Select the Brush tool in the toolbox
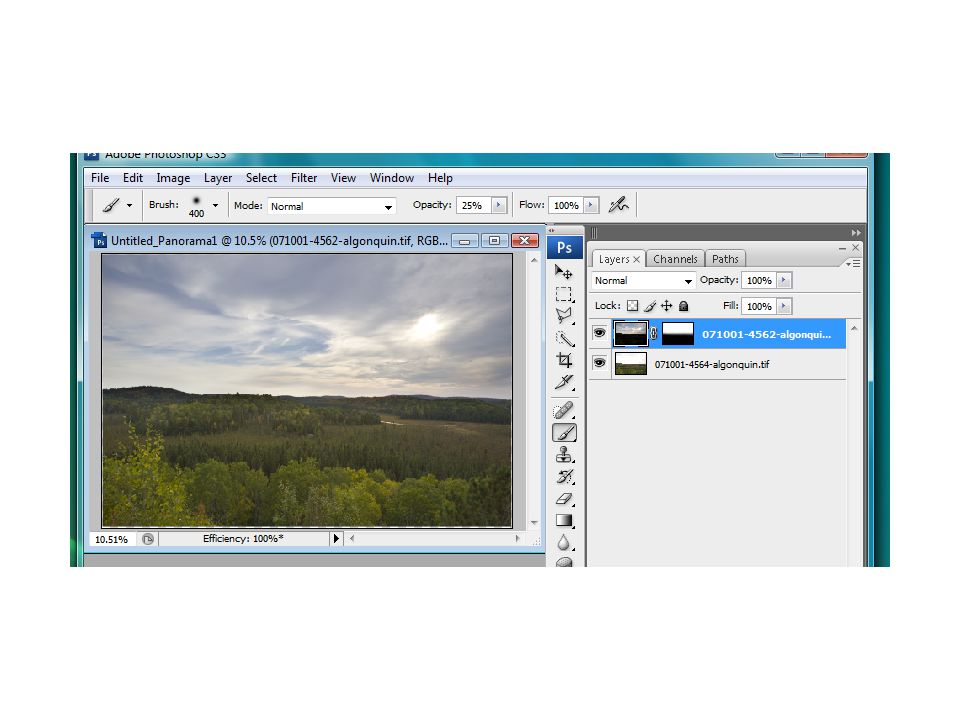Screen dimensions: 960x720 564,432
